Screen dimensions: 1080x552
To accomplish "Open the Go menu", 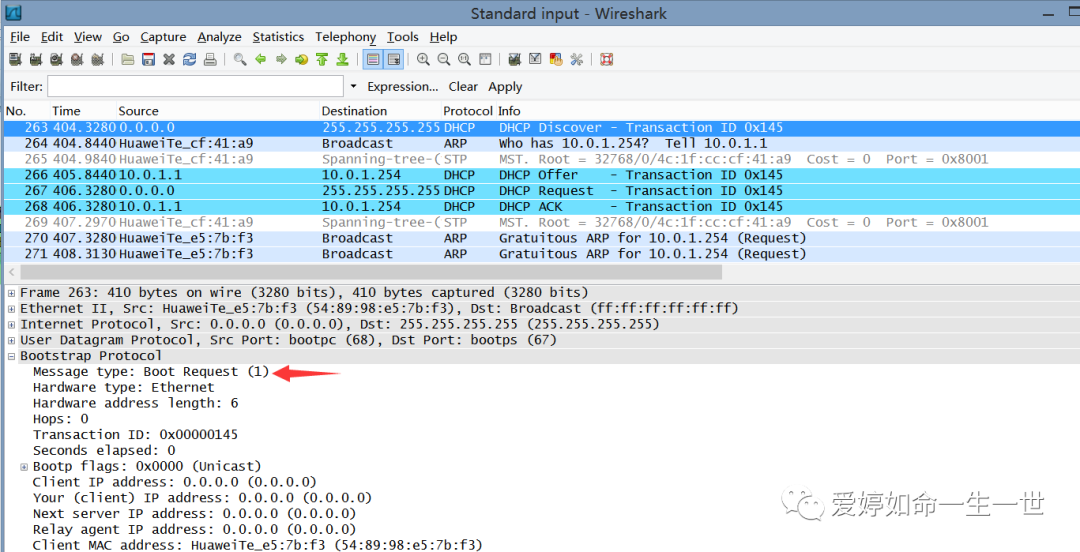I will [x=121, y=37].
